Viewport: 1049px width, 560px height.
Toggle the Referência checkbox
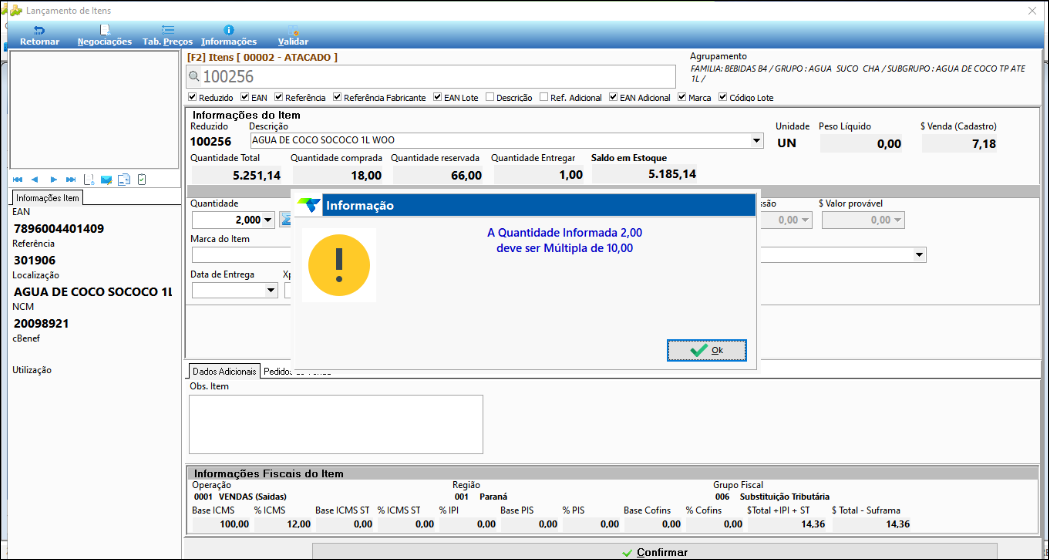[x=279, y=97]
